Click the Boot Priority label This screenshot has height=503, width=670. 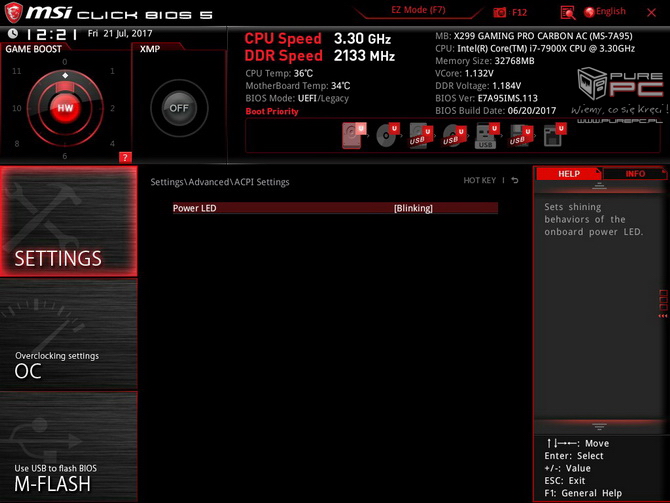272,111
